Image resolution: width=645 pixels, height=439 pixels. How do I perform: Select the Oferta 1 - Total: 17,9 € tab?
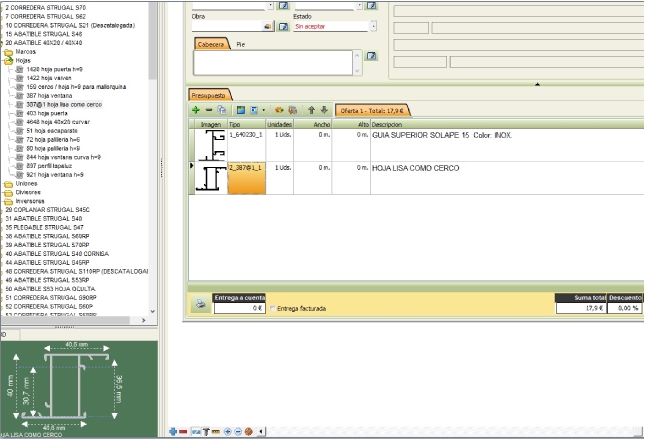coord(372,111)
